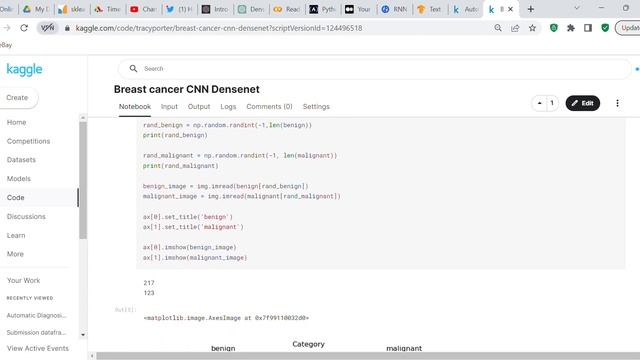Click the output value 123

pos(149,293)
